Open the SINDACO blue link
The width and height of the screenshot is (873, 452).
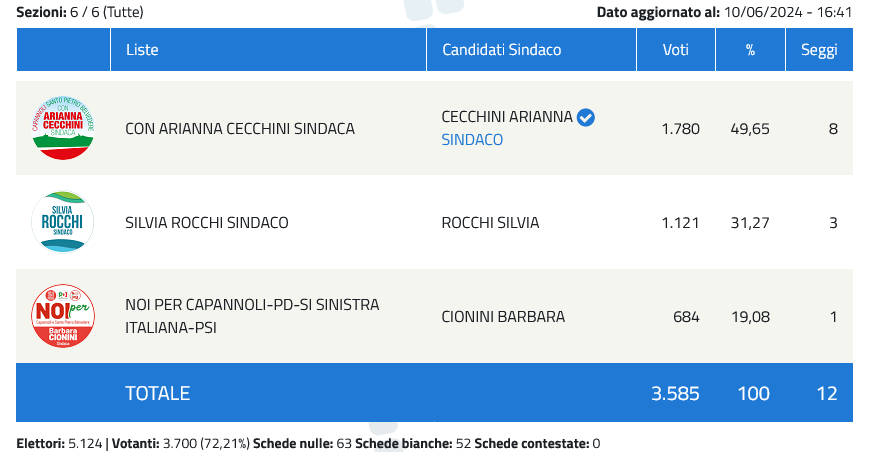click(472, 140)
